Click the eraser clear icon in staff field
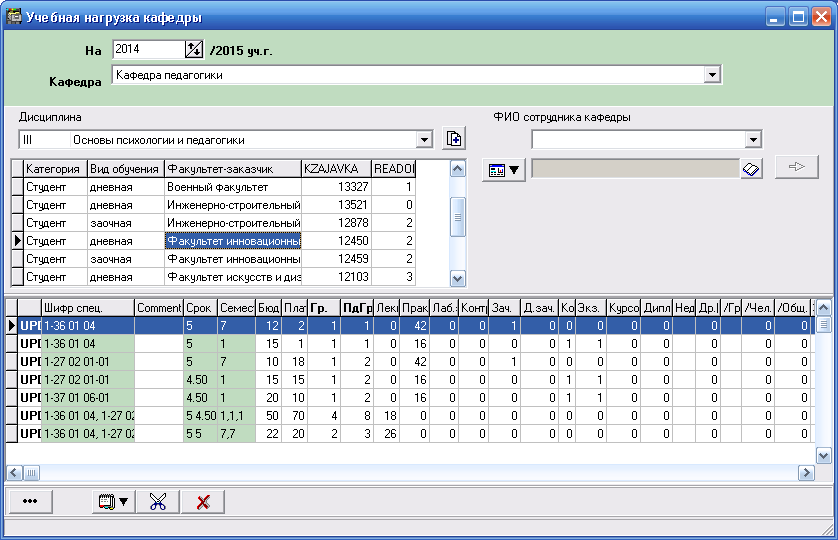This screenshot has width=838, height=540. coord(752,170)
